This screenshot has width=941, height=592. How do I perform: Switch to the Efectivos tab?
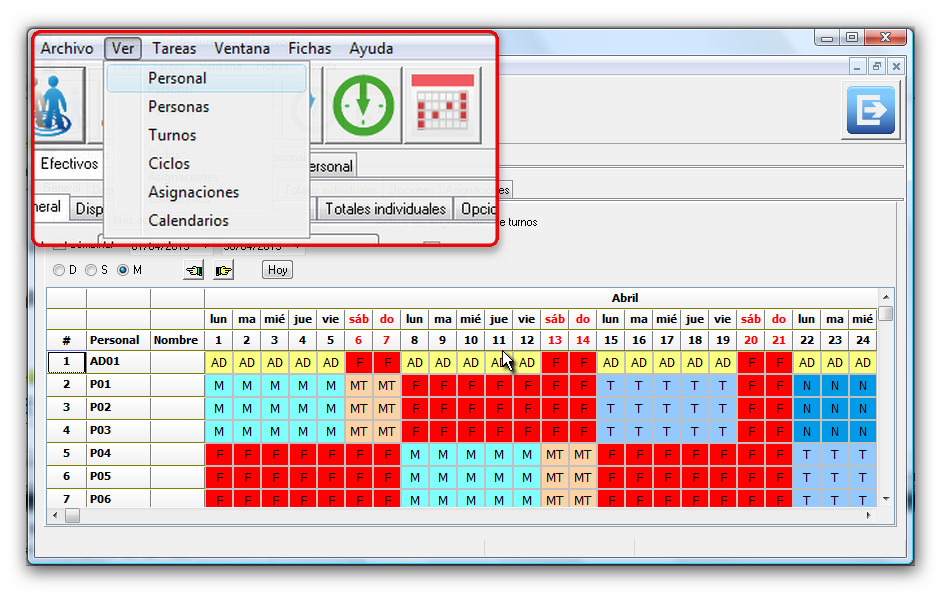click(x=69, y=164)
